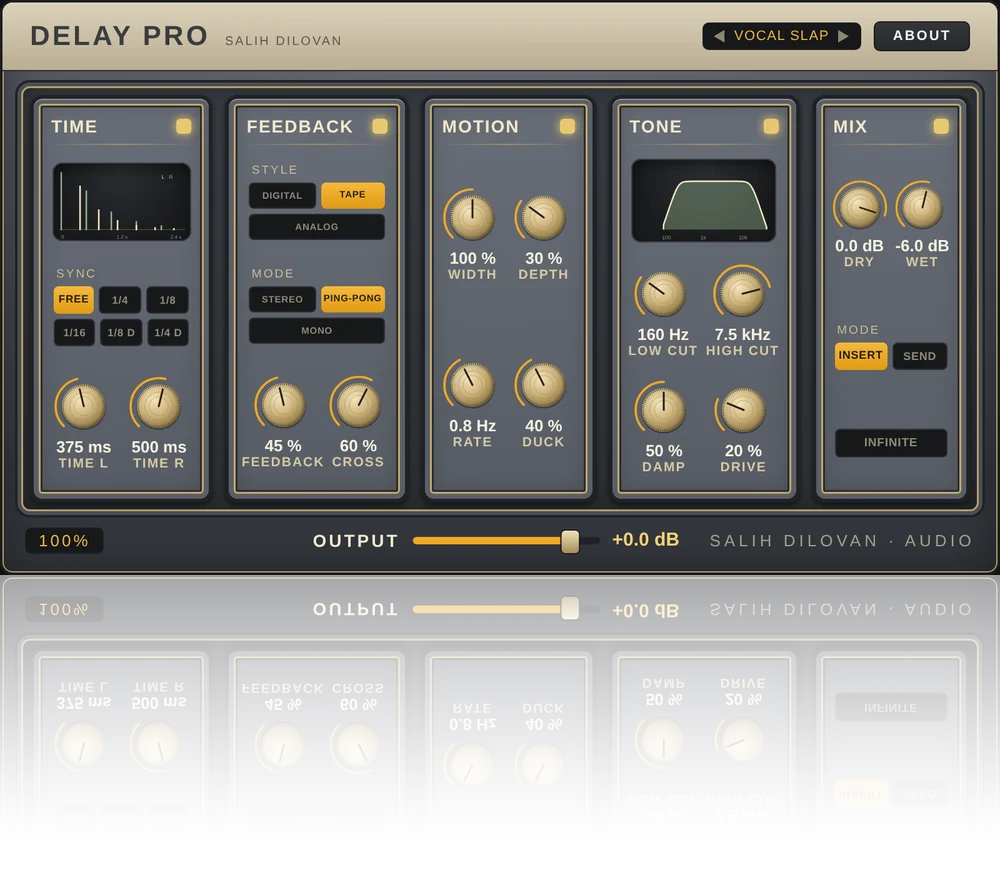
Task: Click the DRY level knob
Action: [x=859, y=207]
